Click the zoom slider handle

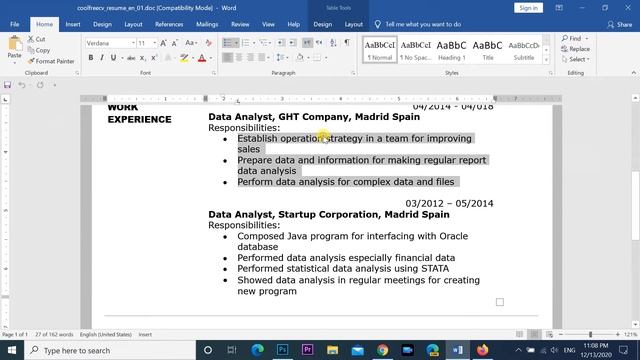[x=590, y=334]
